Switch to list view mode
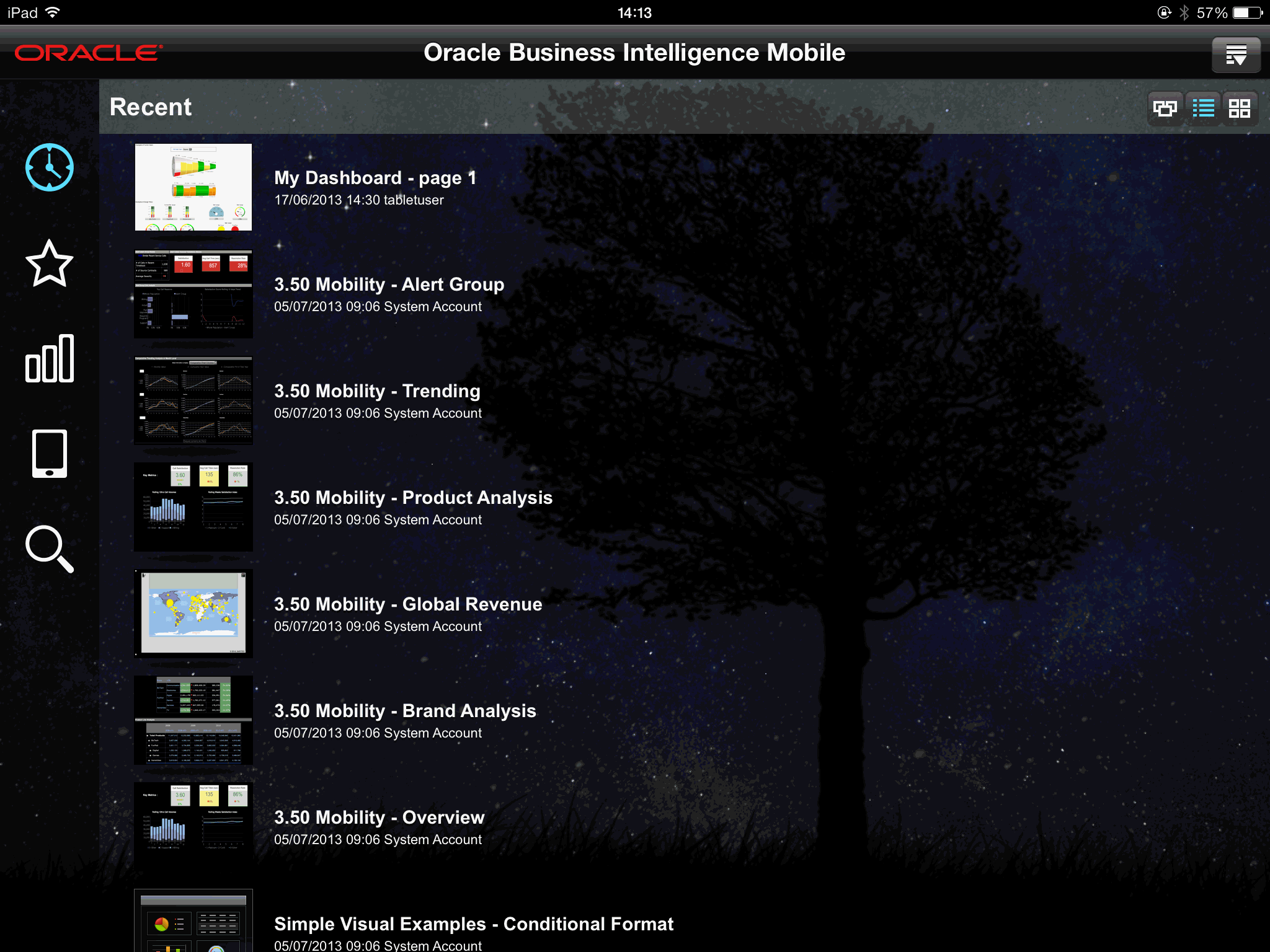Image resolution: width=1270 pixels, height=952 pixels. pyautogui.click(x=1203, y=108)
